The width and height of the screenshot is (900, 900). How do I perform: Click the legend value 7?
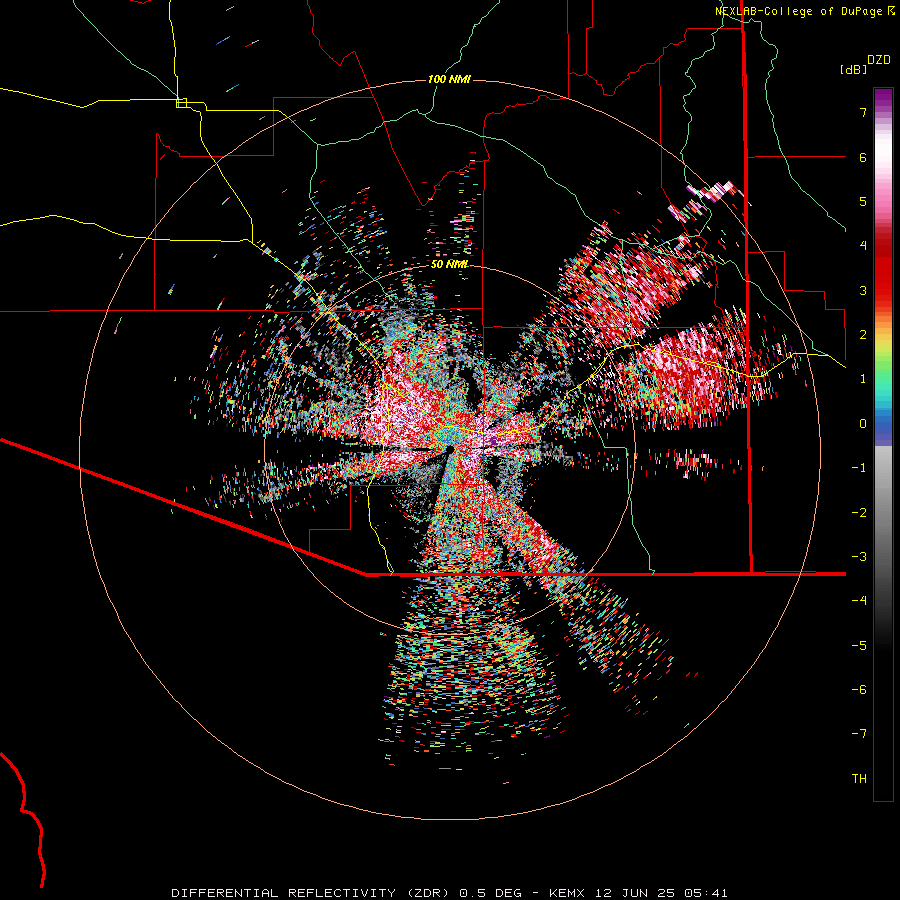[863, 112]
